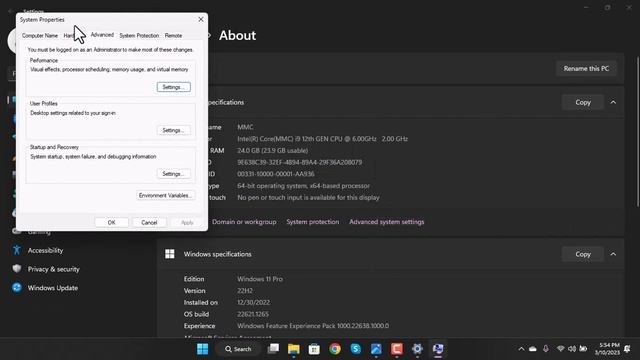Select OS build value 22621.1265
Viewport: 640px width, 360px height.
[x=253, y=314]
